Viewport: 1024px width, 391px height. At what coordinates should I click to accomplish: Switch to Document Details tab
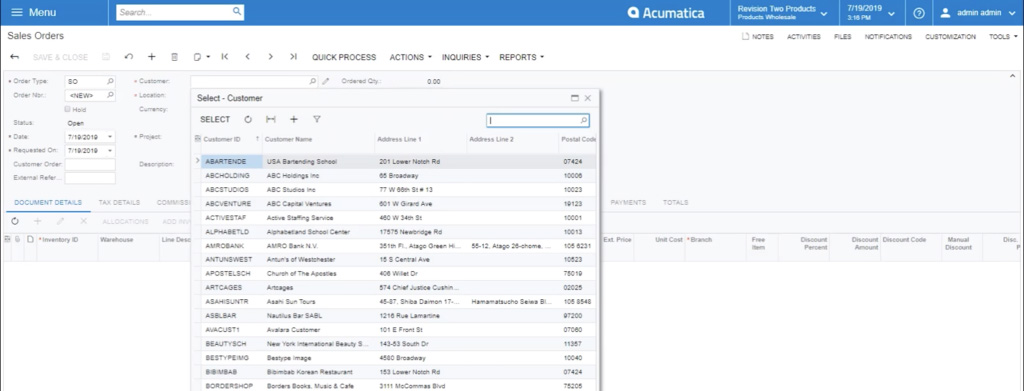[x=48, y=203]
